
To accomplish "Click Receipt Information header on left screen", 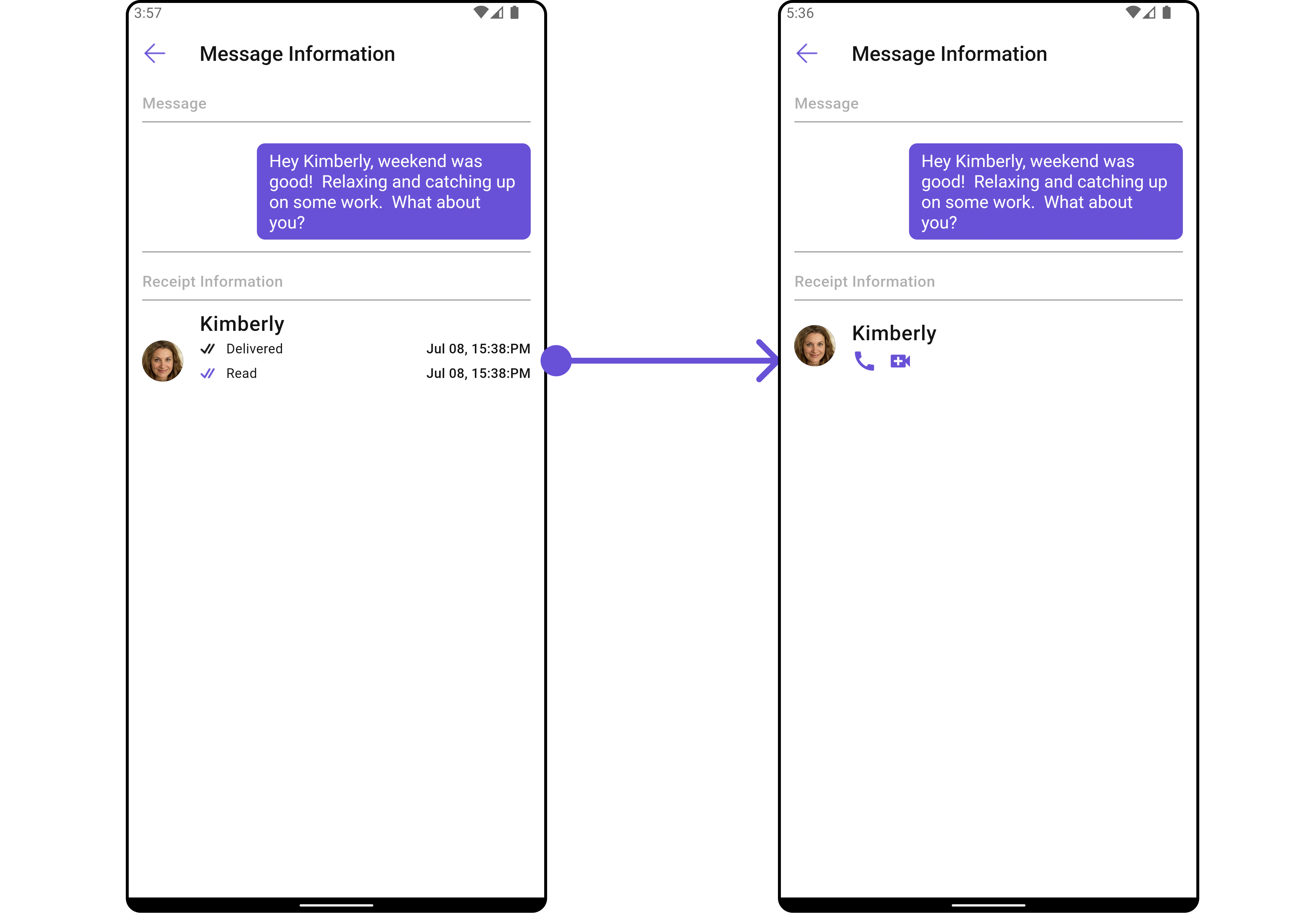I will click(x=212, y=281).
